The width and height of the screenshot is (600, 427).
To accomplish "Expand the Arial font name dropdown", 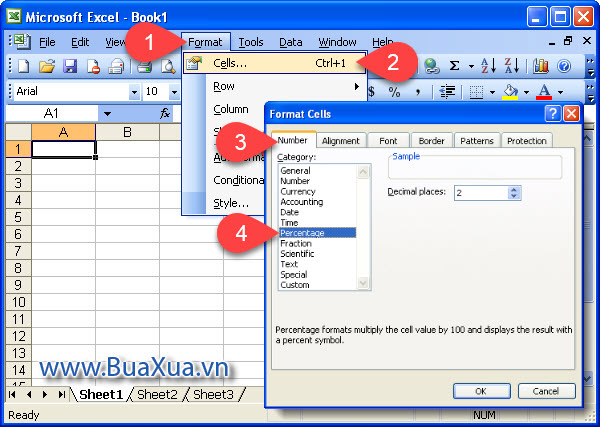I will tap(135, 92).
